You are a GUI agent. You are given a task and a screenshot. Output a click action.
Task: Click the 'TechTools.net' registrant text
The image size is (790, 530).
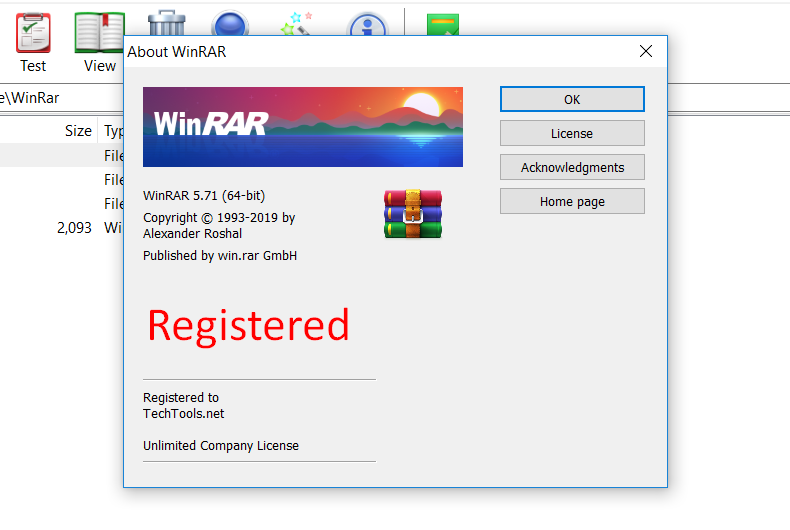183,414
